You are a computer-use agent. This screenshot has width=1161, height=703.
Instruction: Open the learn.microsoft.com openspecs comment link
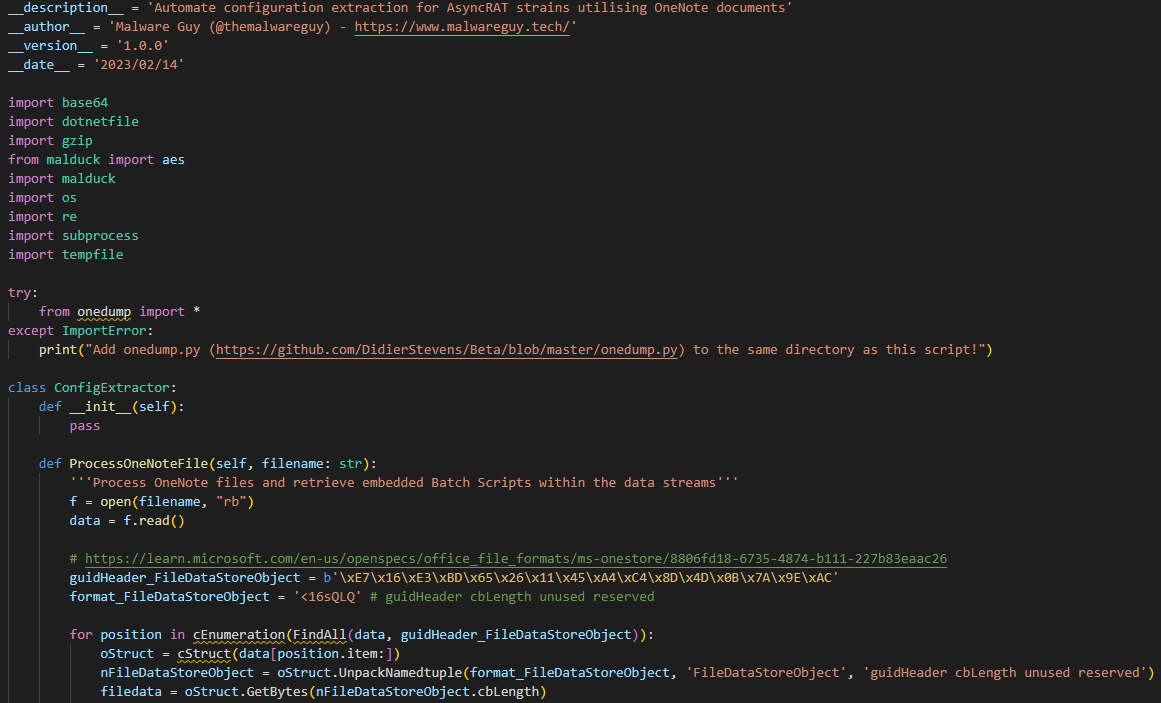(515, 559)
